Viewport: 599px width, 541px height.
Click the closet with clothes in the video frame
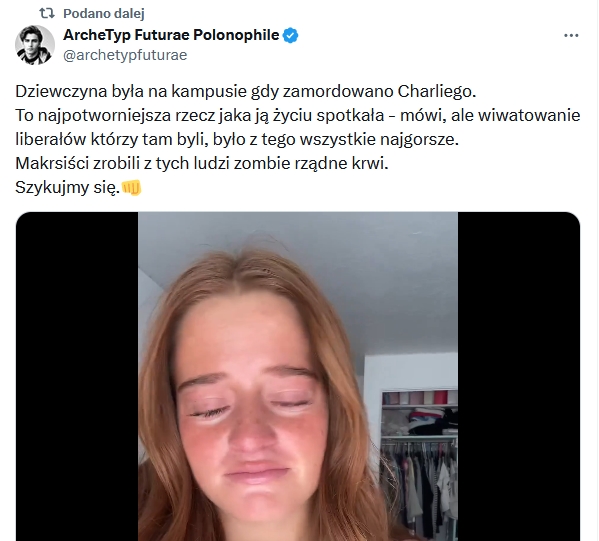[419, 458]
